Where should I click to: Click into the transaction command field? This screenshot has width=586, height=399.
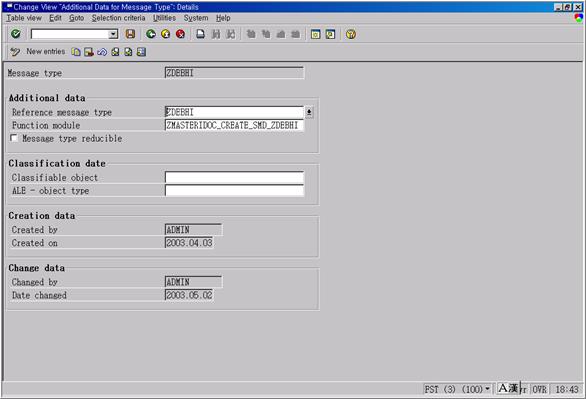coord(70,34)
